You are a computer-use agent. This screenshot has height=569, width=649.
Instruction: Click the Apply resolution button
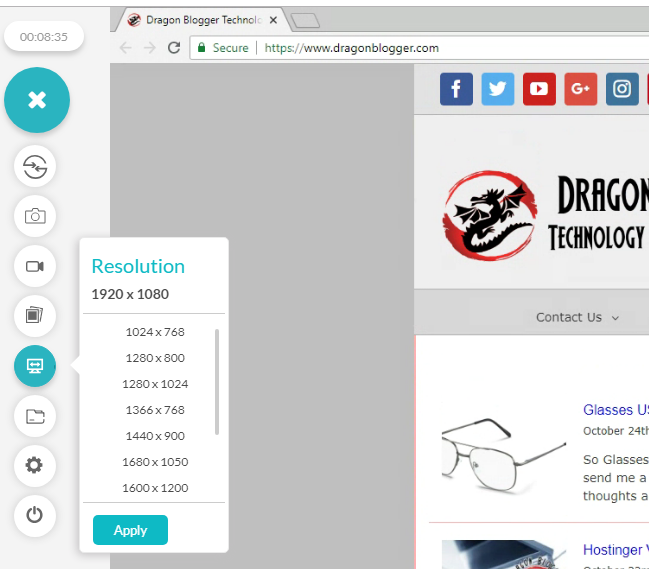[130, 530]
